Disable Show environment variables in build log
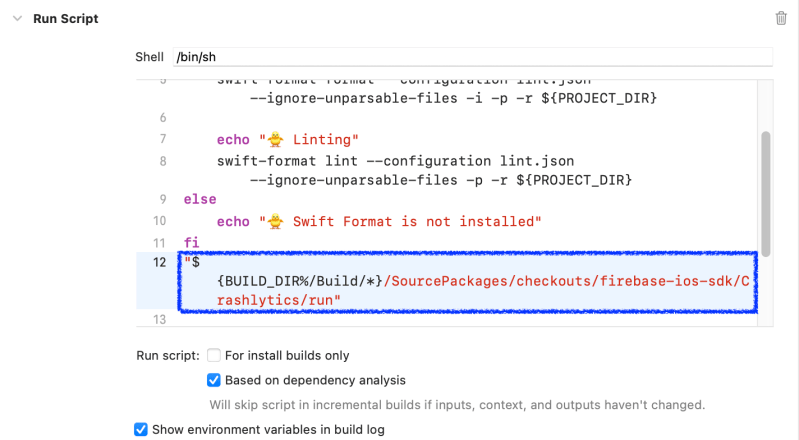The height and width of the screenshot is (440, 799). pyautogui.click(x=141, y=430)
